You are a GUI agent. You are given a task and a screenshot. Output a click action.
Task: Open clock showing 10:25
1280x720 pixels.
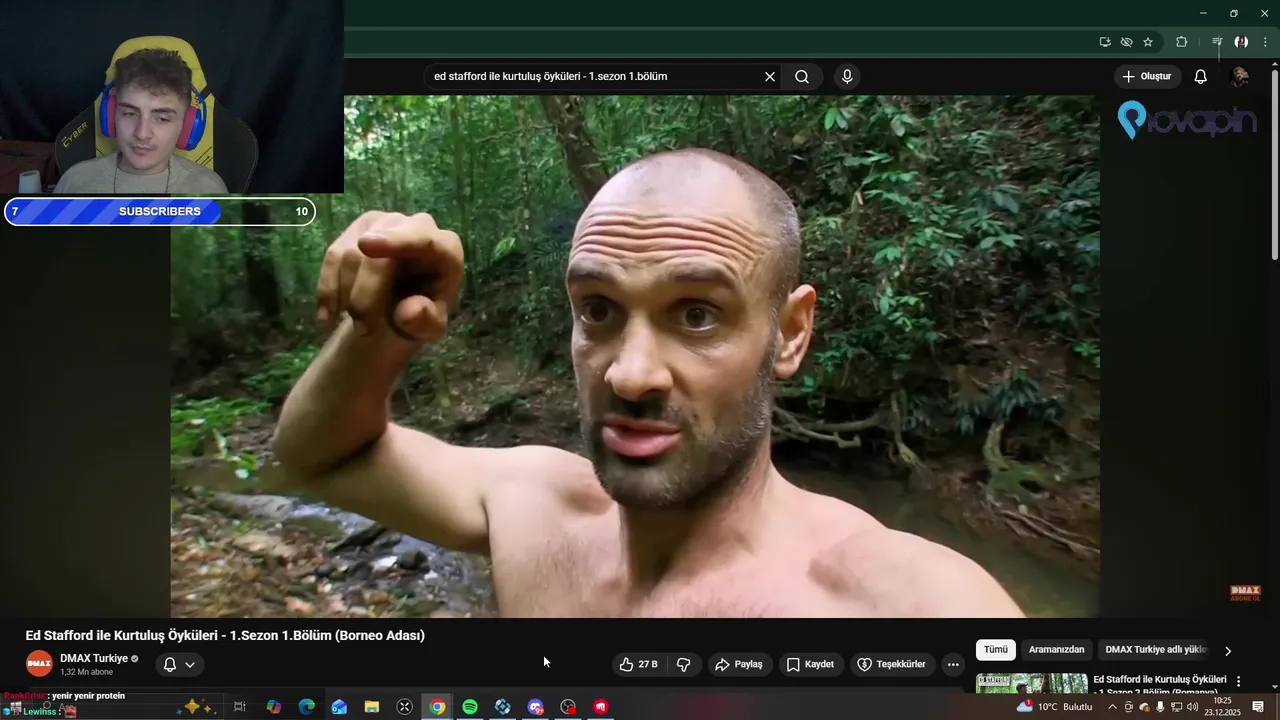click(x=1222, y=707)
